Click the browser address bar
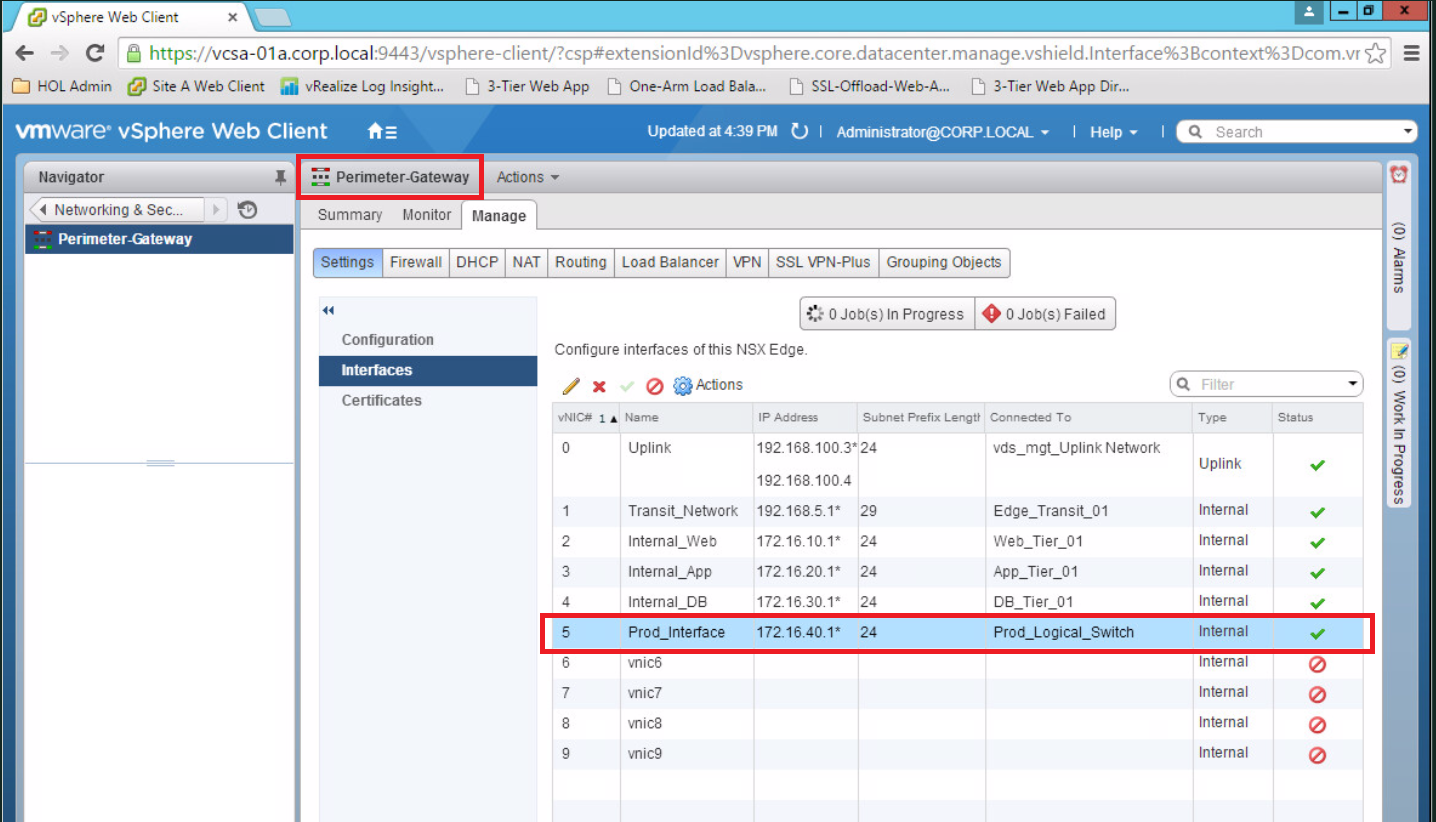 click(x=754, y=53)
